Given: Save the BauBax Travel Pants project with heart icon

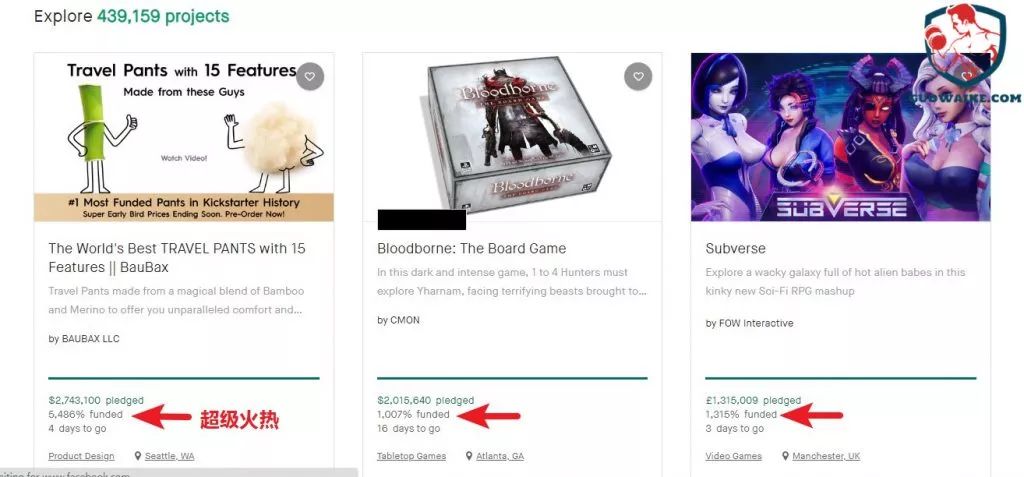Looking at the screenshot, I should pos(310,76).
